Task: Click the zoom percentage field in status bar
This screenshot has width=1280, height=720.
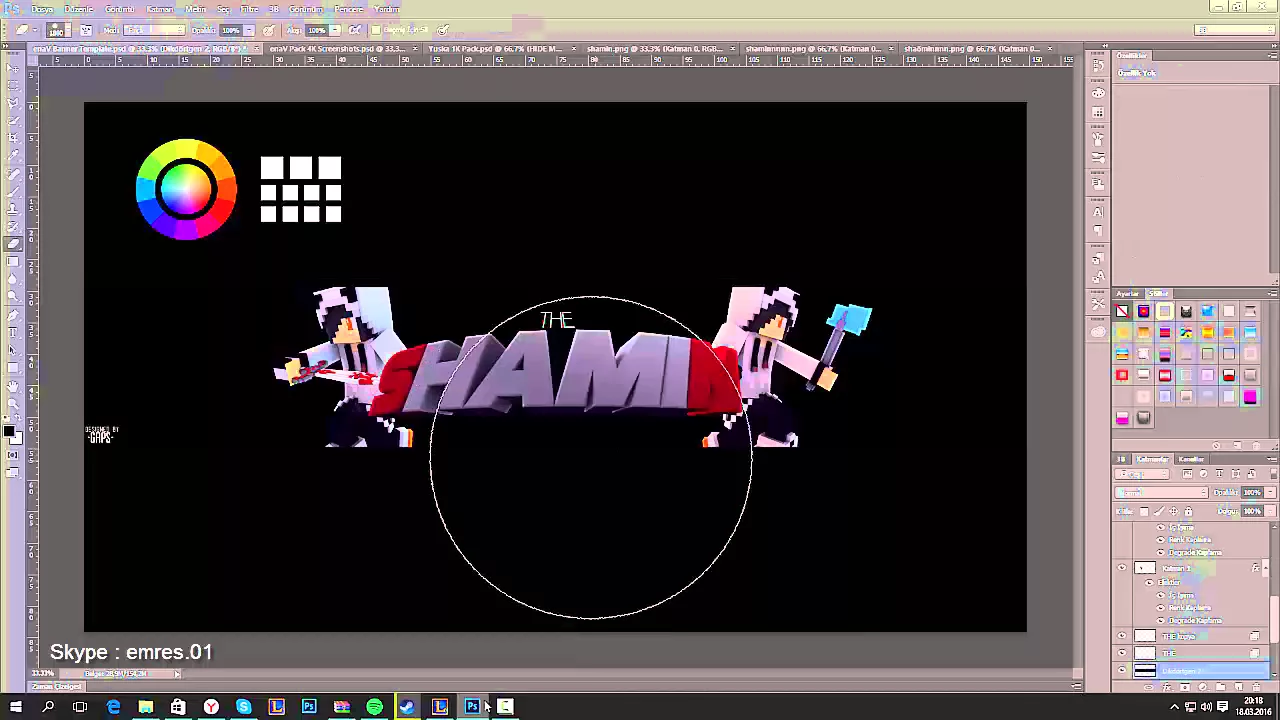Action: tap(43, 674)
